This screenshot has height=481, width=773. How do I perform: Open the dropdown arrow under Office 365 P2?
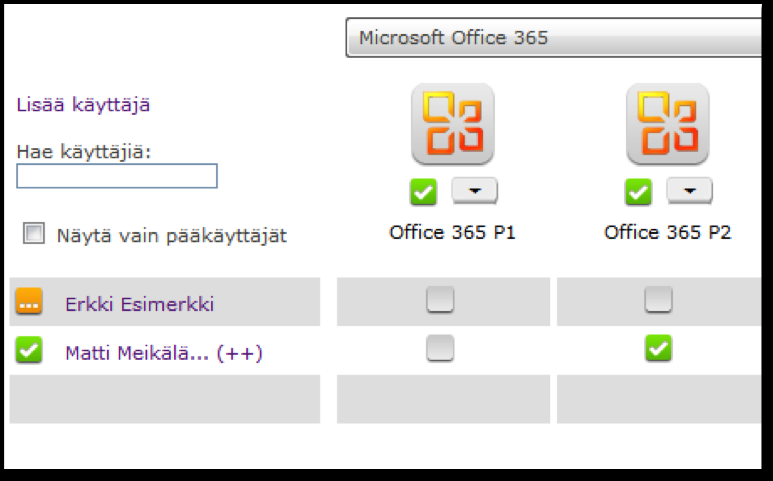(x=690, y=191)
